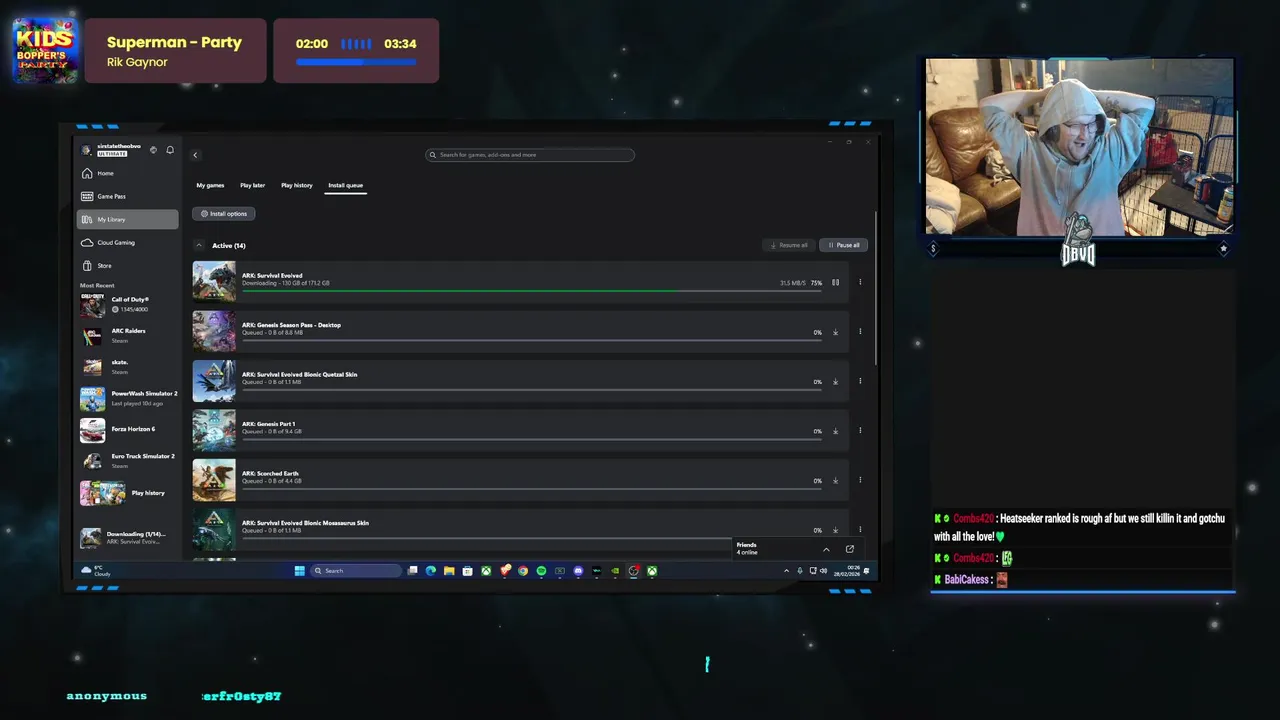Viewport: 1280px width, 720px height.
Task: Open more options for ARK: Survival Evolved
Action: coord(860,282)
